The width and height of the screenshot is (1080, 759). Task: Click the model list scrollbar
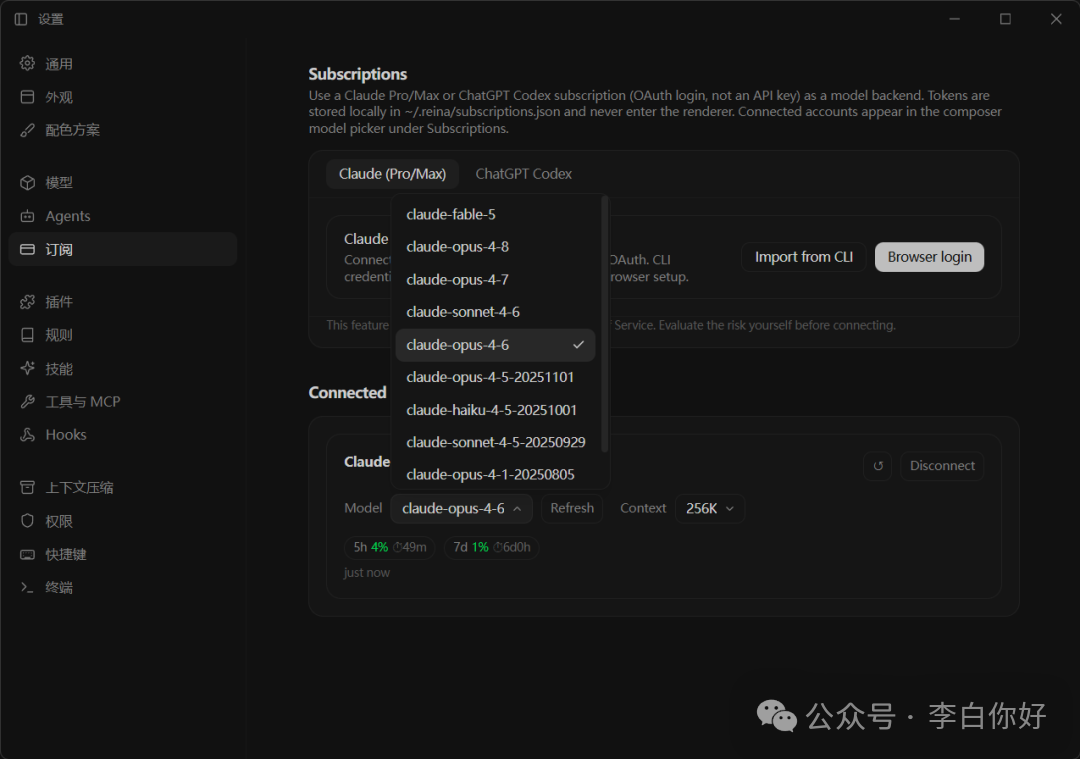tap(605, 324)
